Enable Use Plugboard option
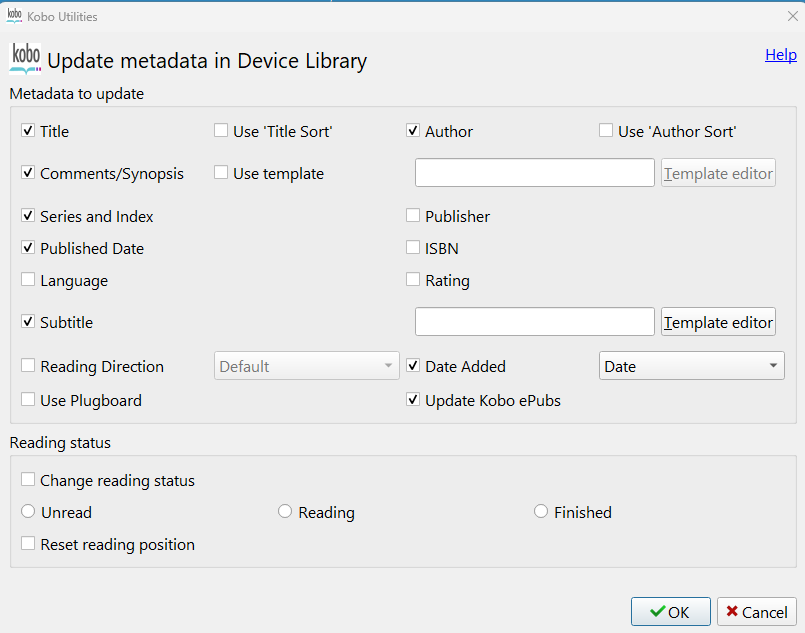This screenshot has width=805, height=633. 28,400
